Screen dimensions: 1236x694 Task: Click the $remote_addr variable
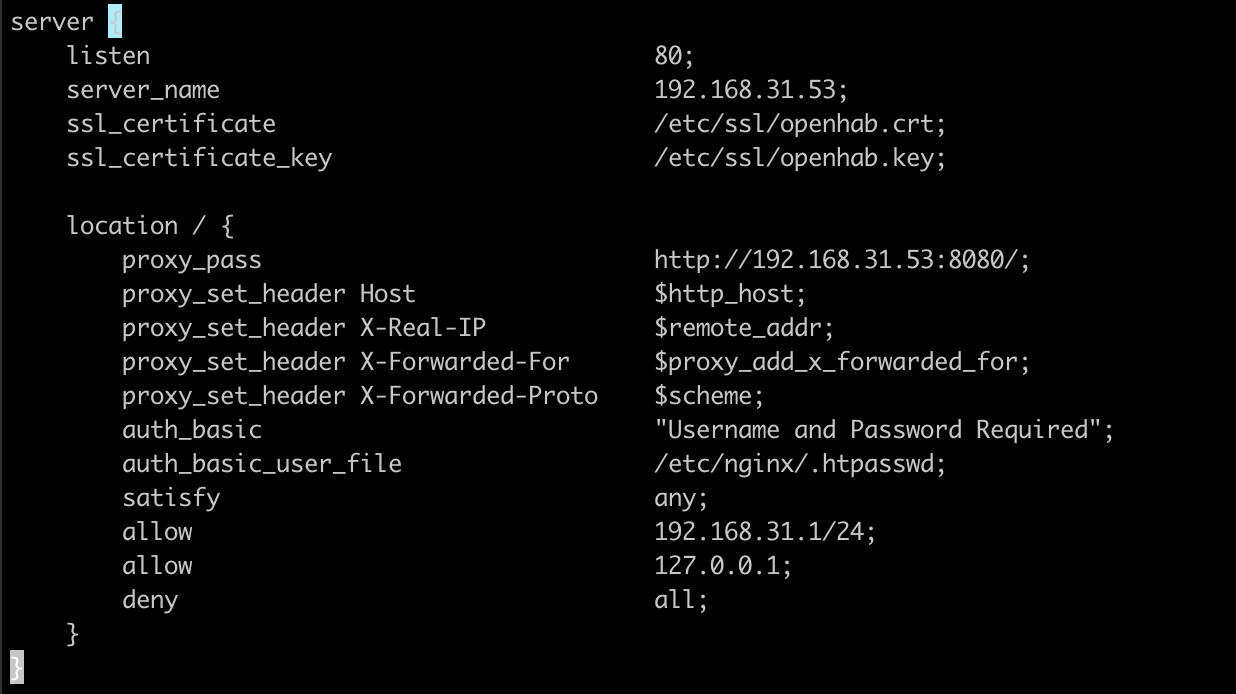coord(743,328)
